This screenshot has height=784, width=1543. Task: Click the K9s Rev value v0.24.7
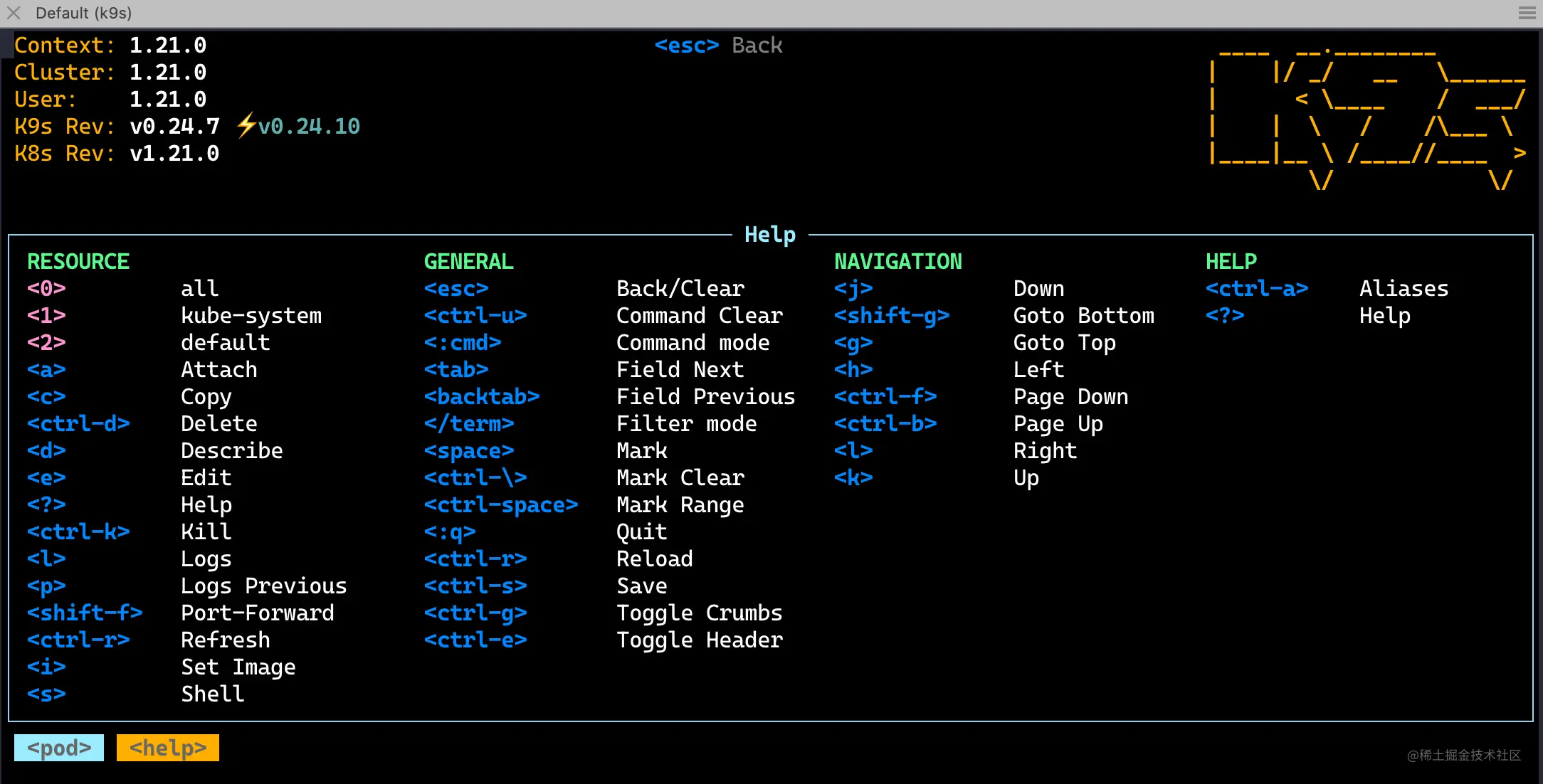tap(175, 127)
